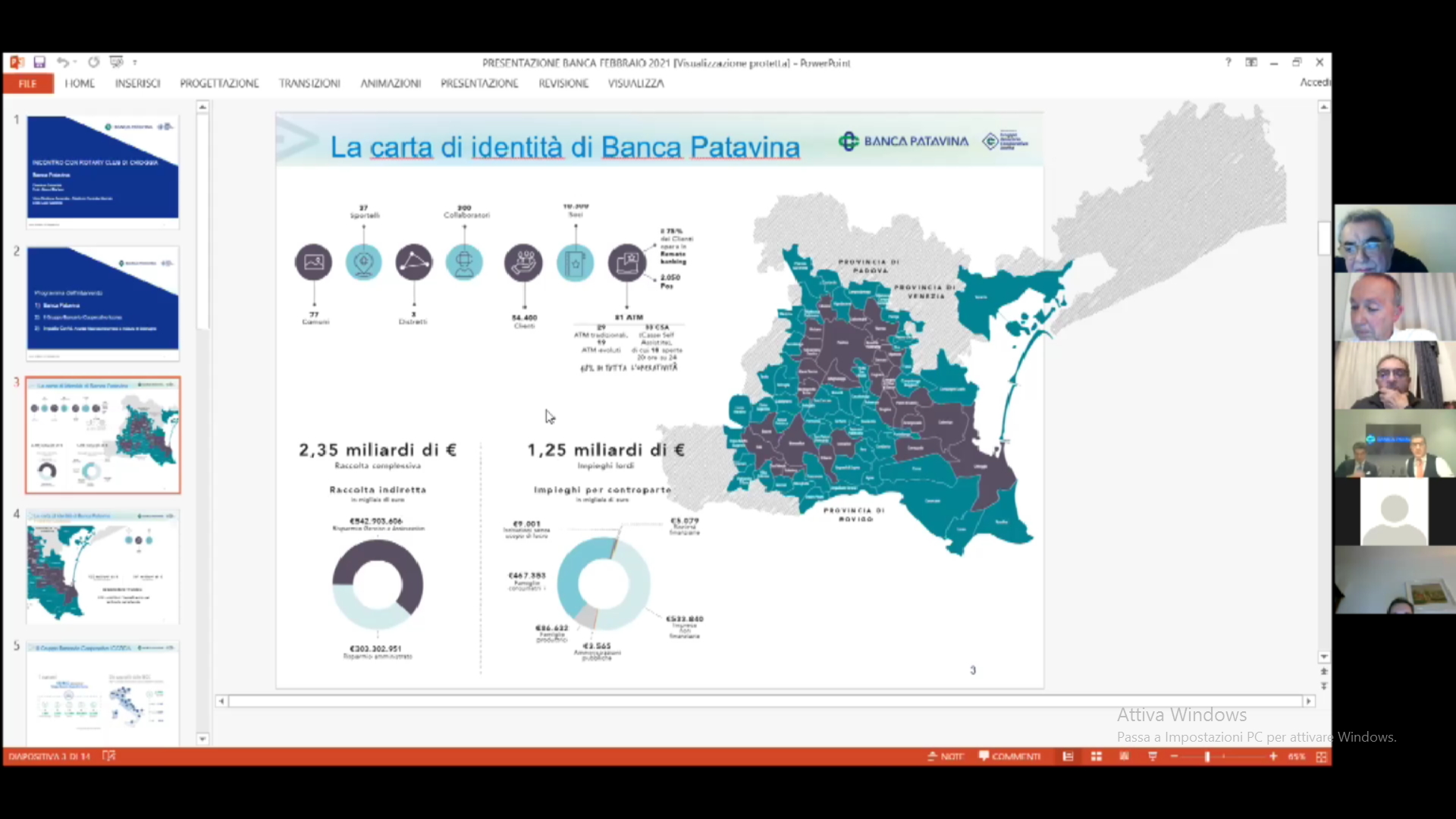
Task: Click the Impieghi per controparte donut chart
Action: coord(604,583)
